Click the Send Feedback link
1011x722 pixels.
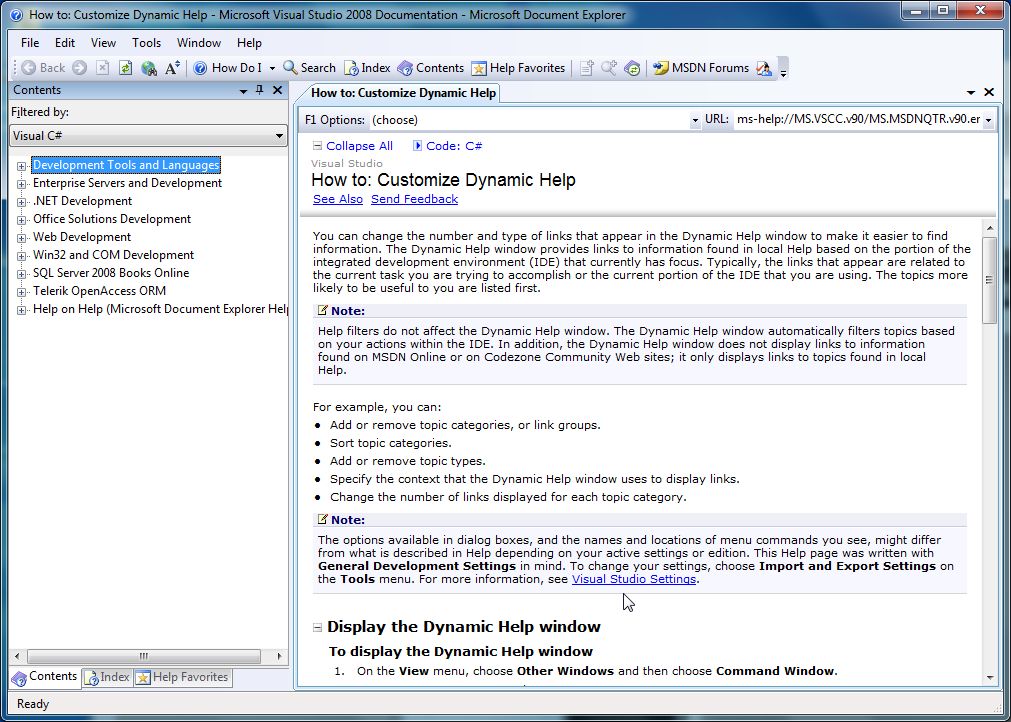tap(415, 200)
